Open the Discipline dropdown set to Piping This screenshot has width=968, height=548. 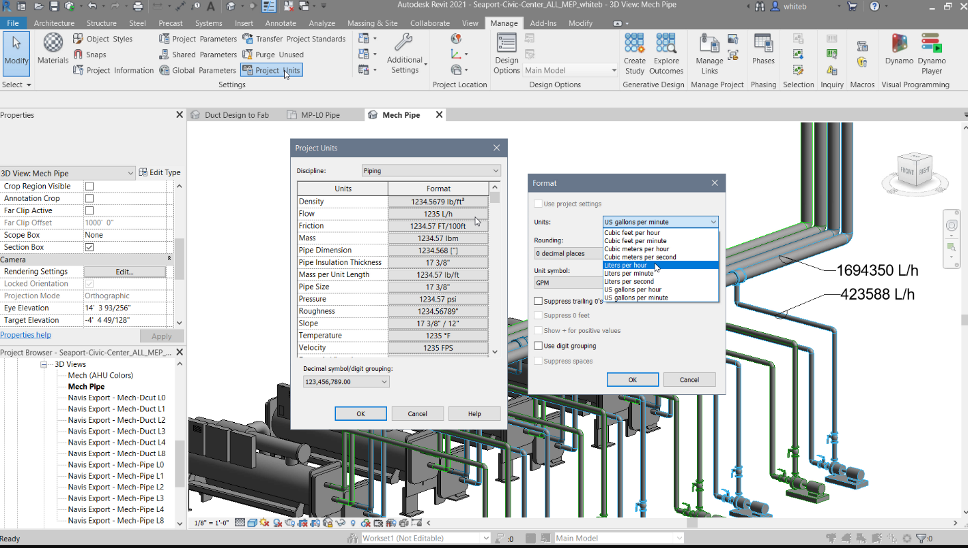pos(430,171)
